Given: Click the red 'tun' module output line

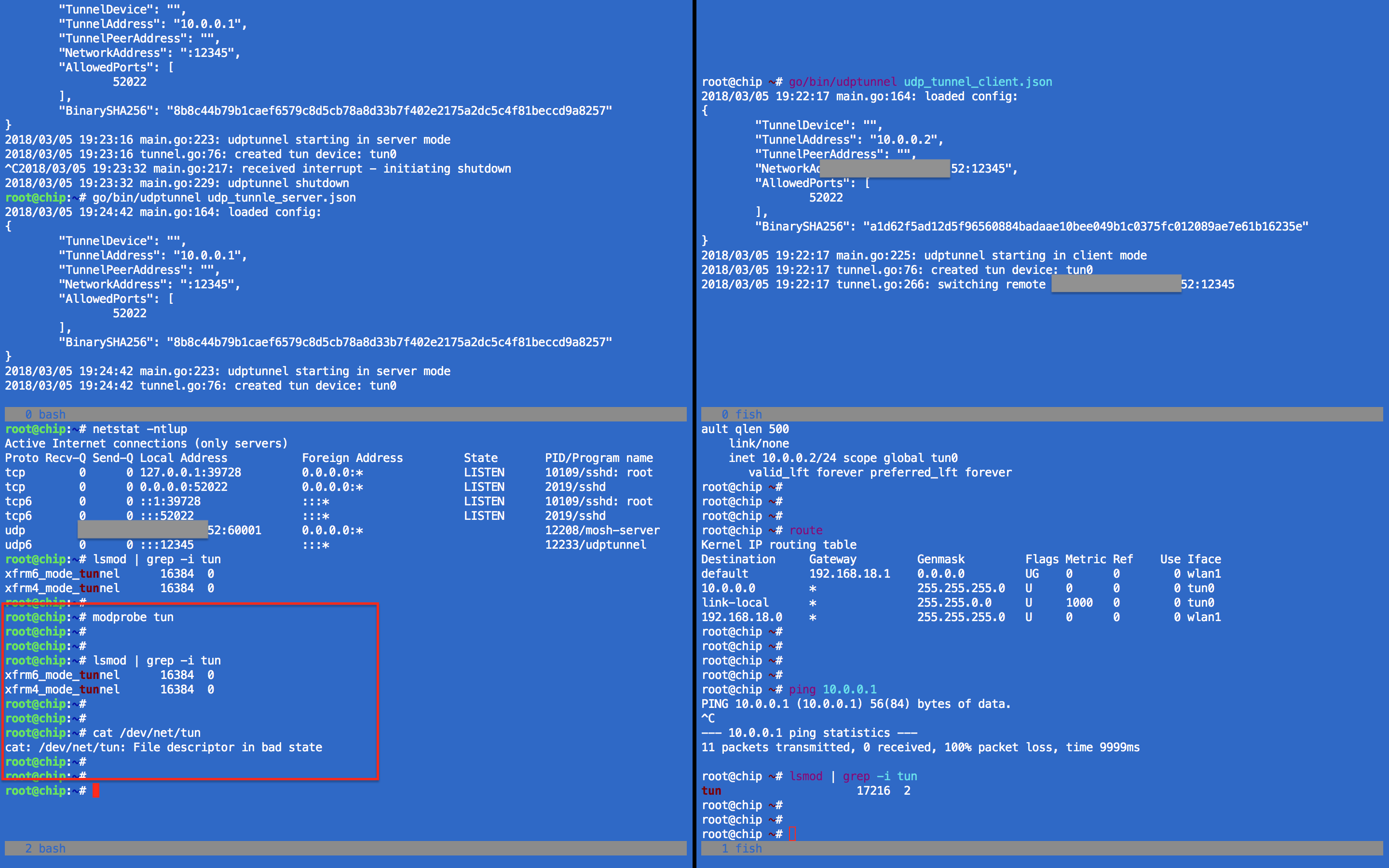Looking at the screenshot, I should [x=711, y=790].
